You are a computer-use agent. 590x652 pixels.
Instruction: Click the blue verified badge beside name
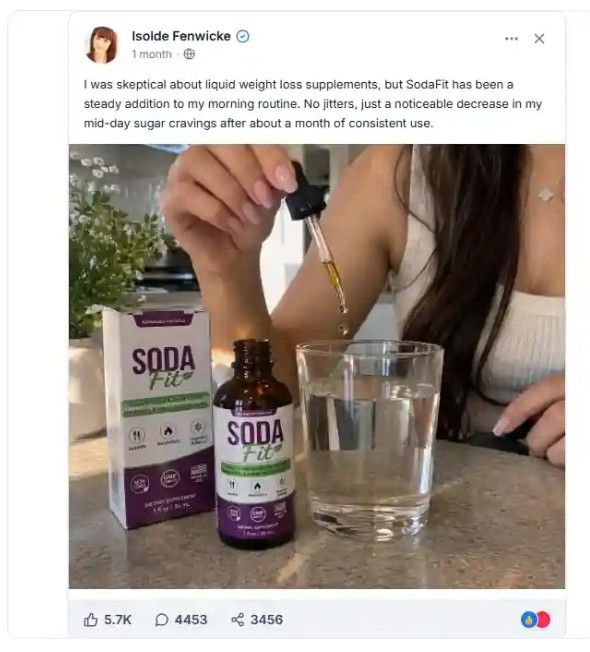tap(243, 37)
